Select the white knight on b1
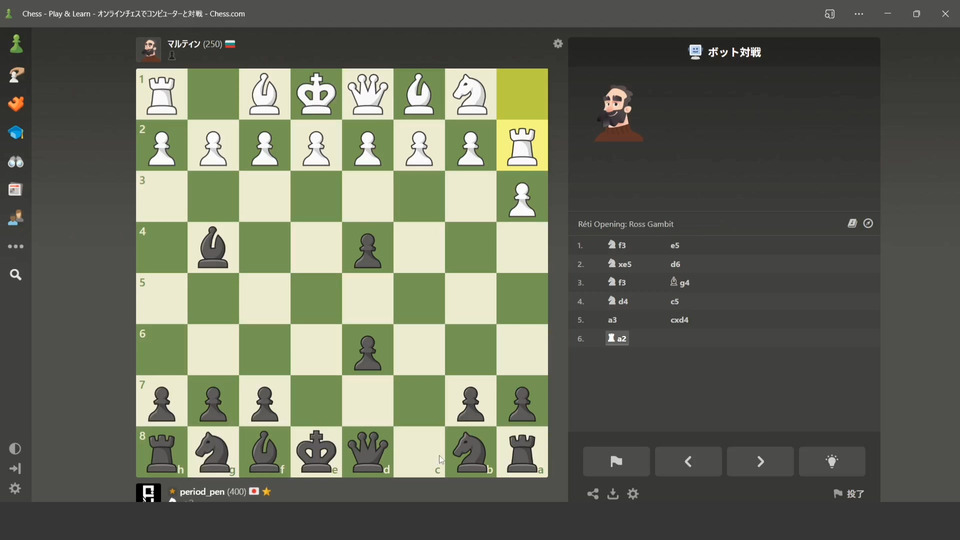 coord(471,94)
